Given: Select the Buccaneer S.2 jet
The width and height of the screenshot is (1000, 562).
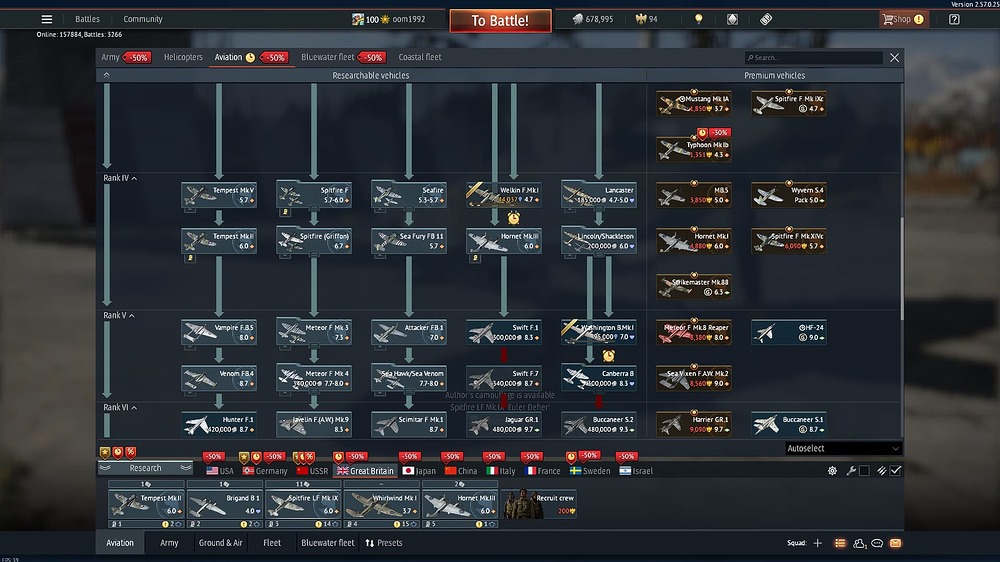Looking at the screenshot, I should (x=599, y=424).
